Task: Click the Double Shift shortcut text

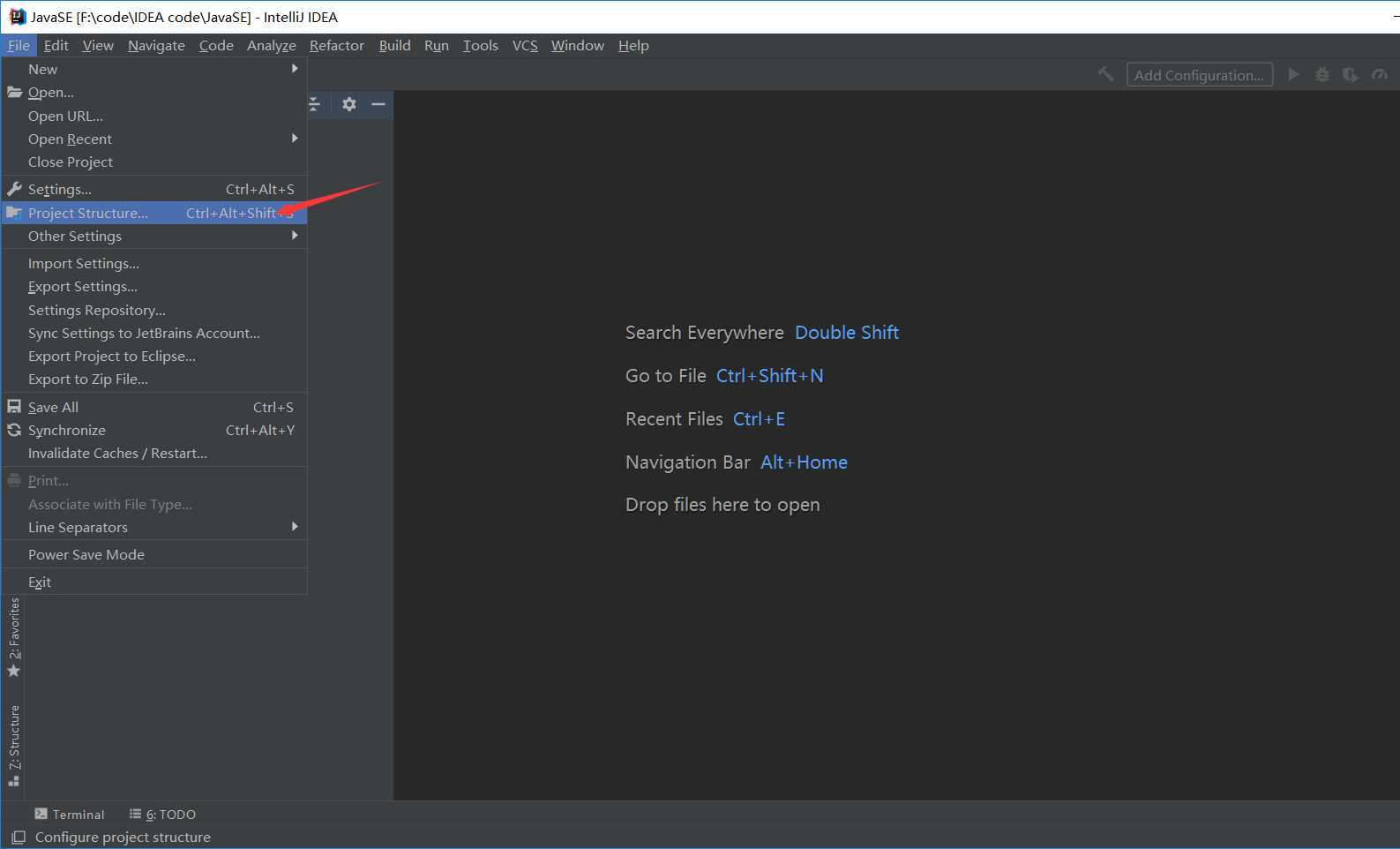Action: coord(847,333)
